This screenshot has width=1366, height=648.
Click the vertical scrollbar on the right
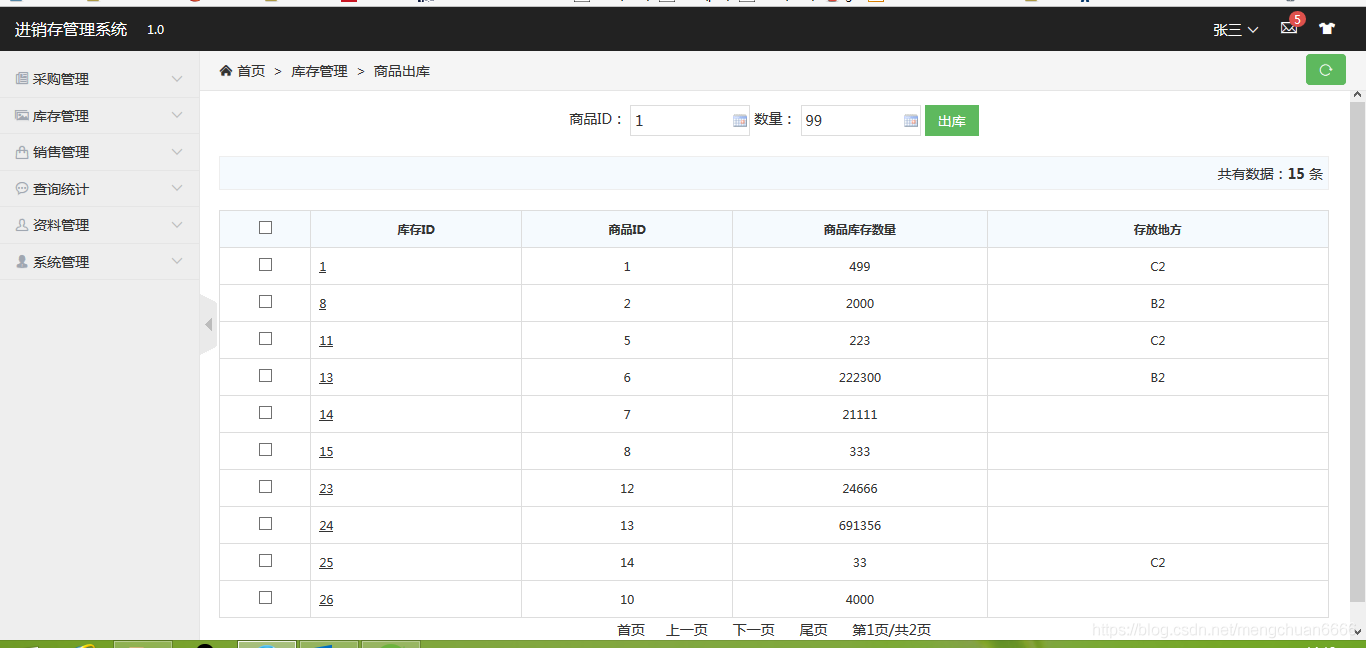(x=1357, y=350)
